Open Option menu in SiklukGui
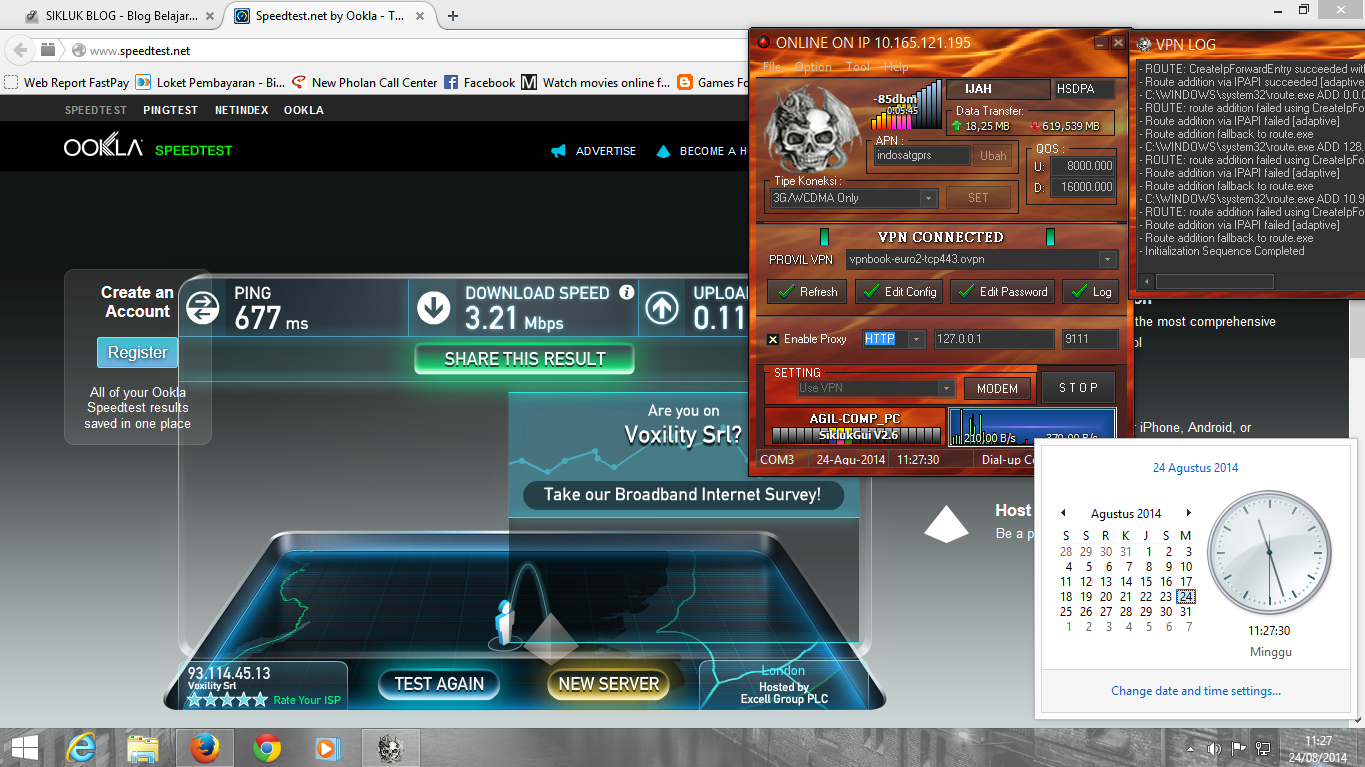 click(x=813, y=67)
